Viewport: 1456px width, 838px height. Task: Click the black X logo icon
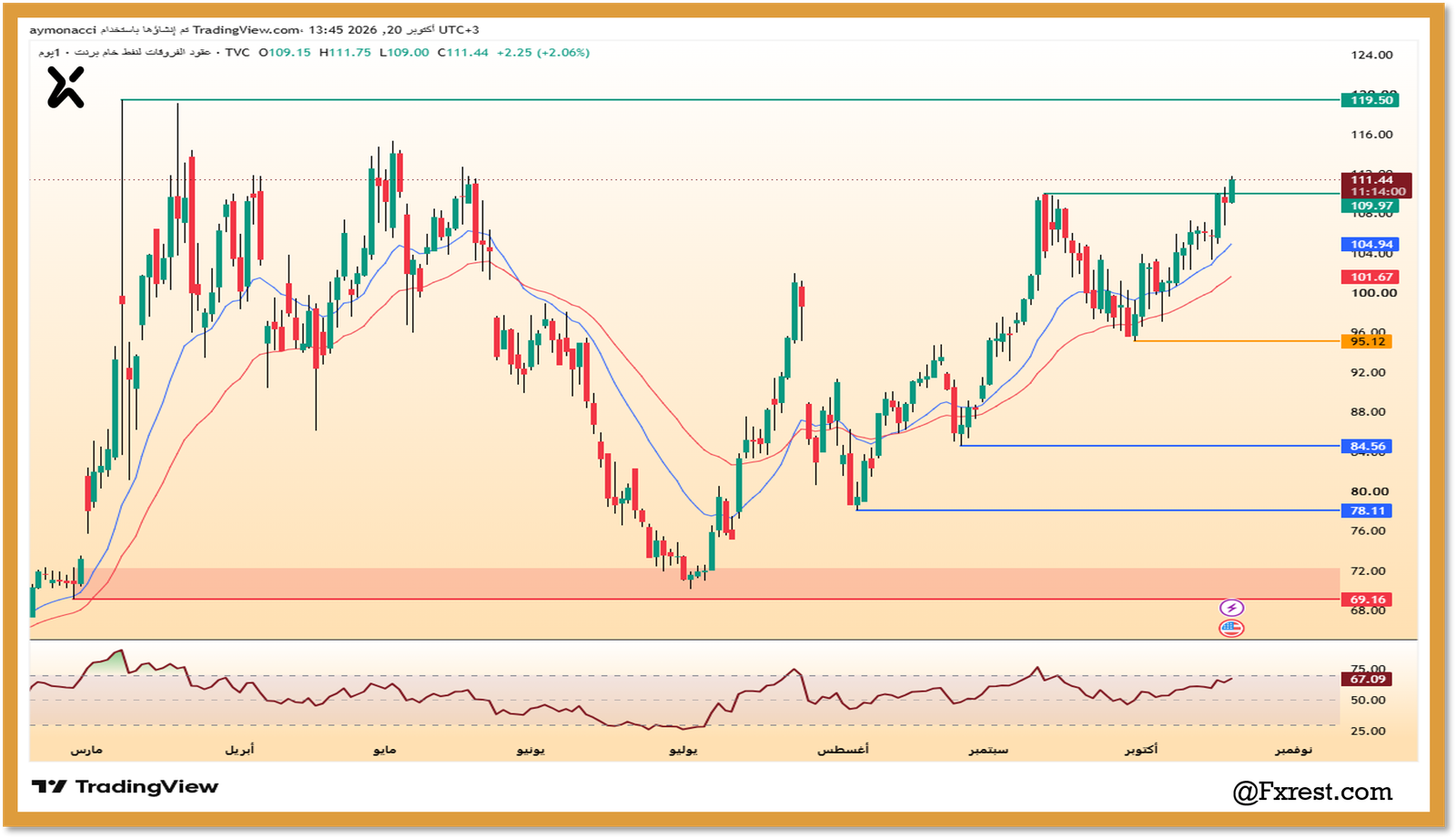pyautogui.click(x=66, y=88)
